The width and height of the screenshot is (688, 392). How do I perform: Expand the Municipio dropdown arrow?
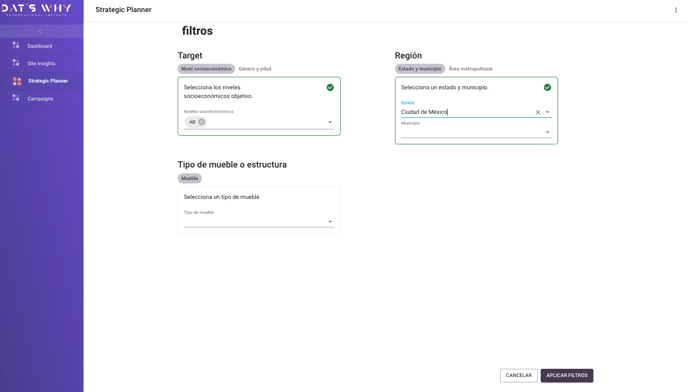click(x=547, y=132)
